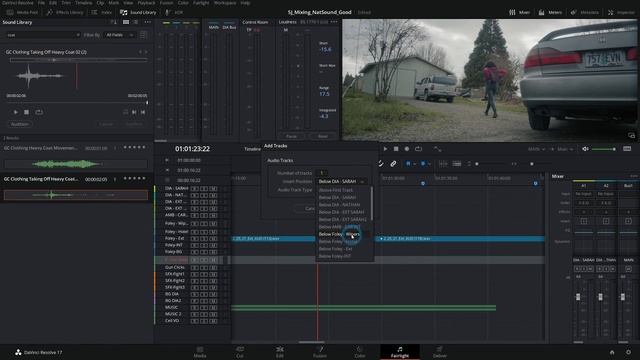This screenshot has width=640, height=360.
Task: Switch to the Color page tab
Action: pyautogui.click(x=360, y=352)
